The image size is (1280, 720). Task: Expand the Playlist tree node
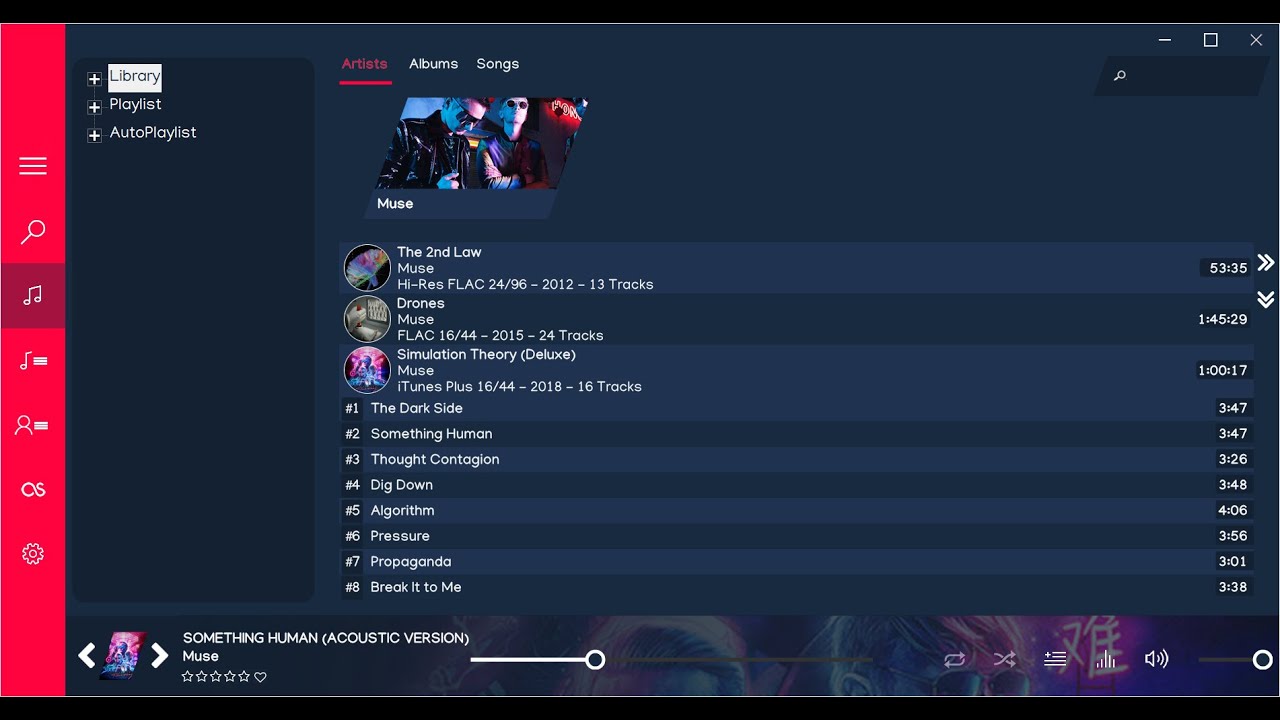[x=94, y=107]
